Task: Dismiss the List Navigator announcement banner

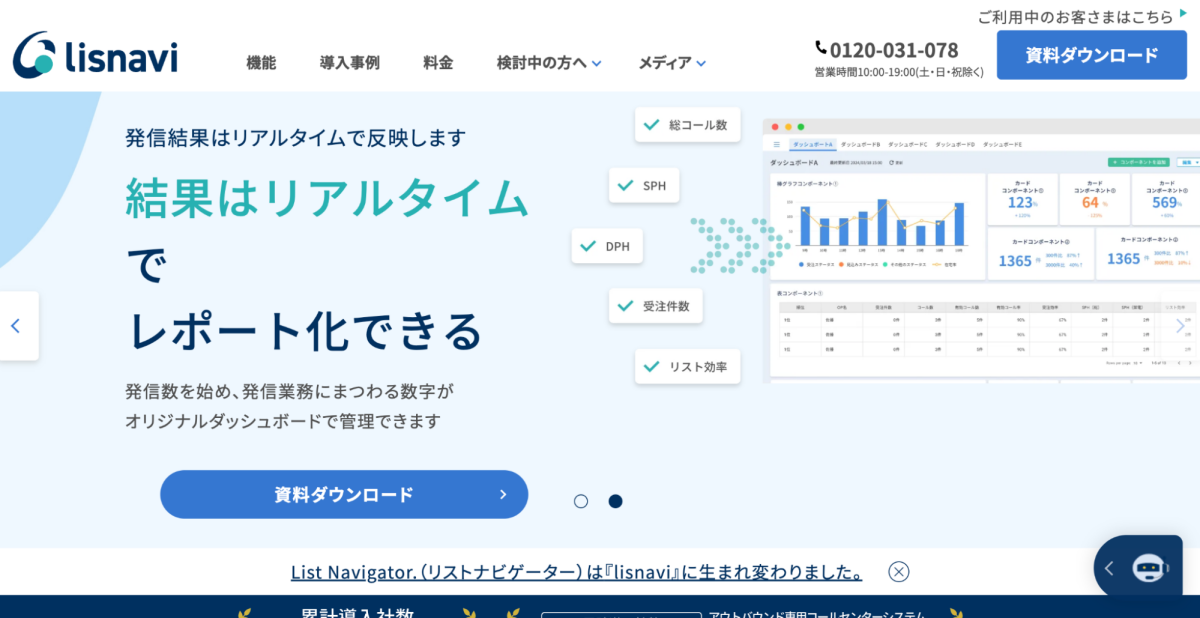Action: [x=898, y=571]
